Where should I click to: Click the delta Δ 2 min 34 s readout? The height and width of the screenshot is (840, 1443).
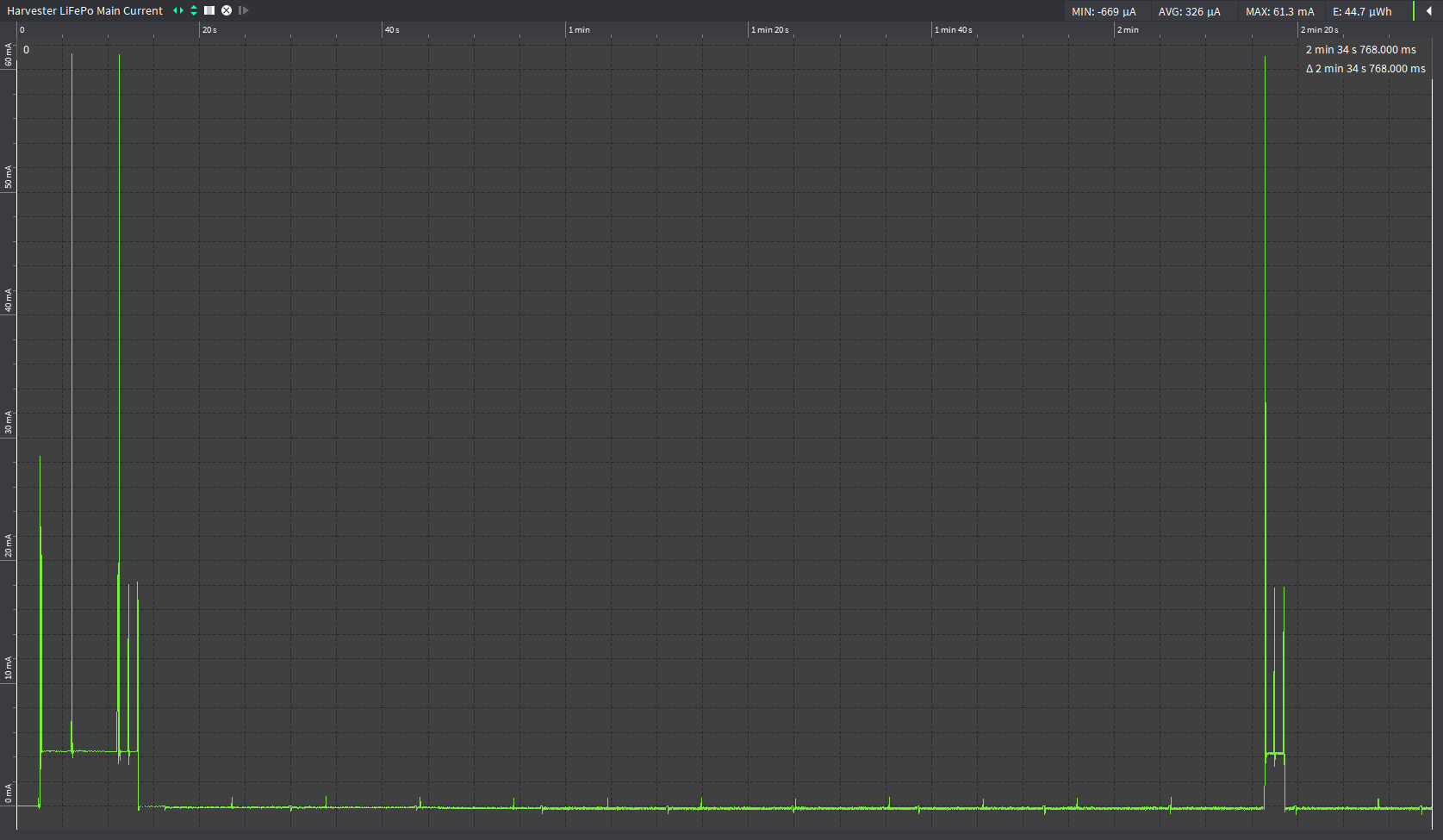coord(1365,69)
